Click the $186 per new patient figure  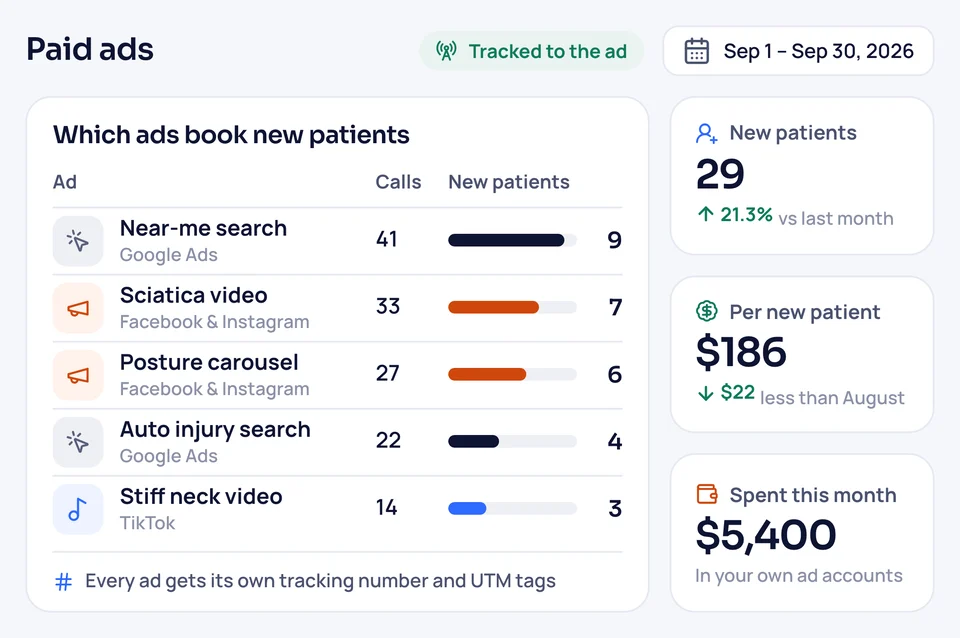(x=741, y=353)
